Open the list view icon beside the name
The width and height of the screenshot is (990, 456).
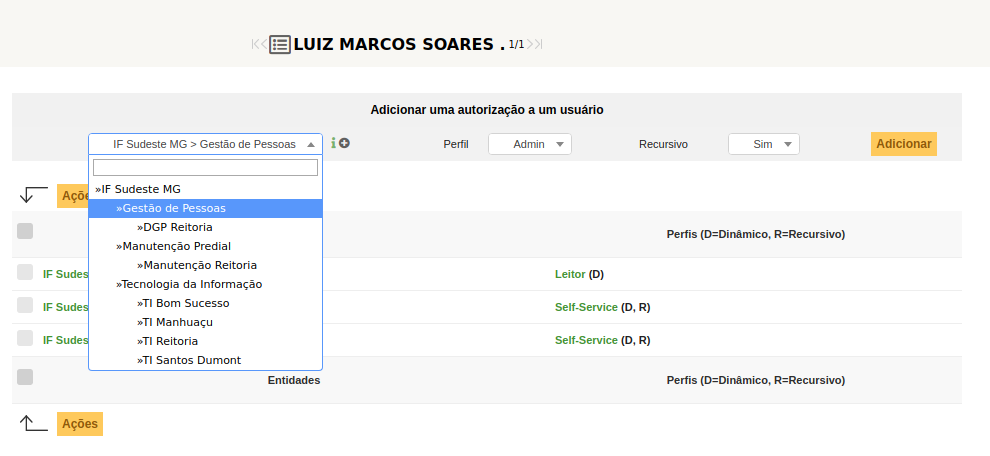pos(280,44)
